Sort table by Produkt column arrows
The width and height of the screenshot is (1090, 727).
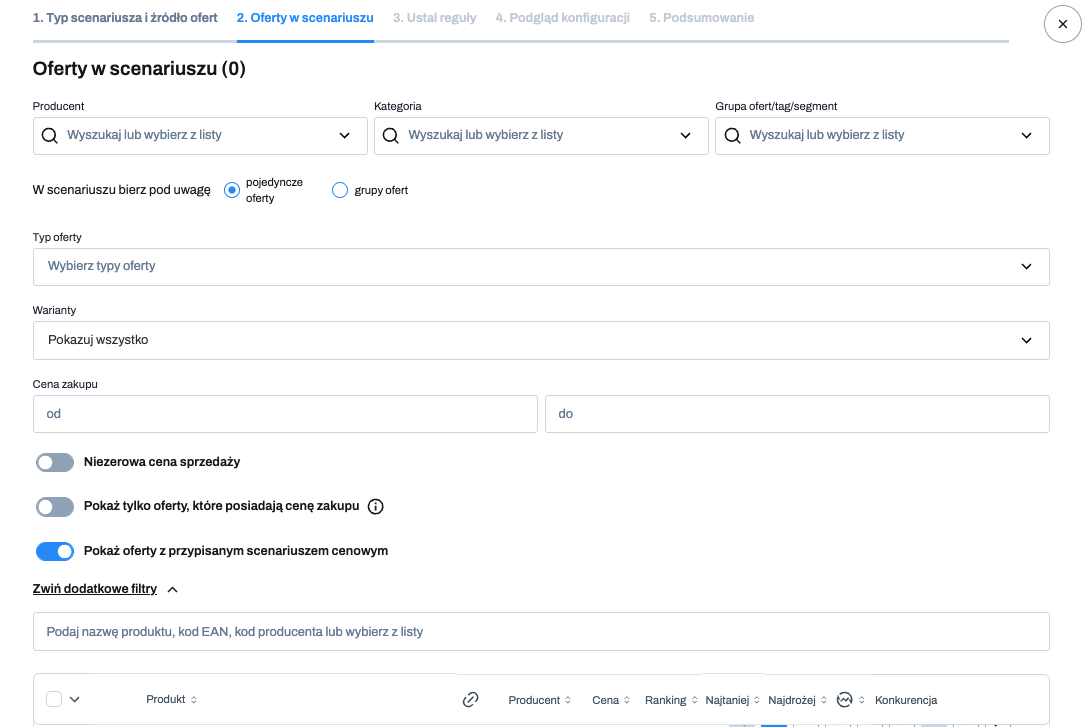click(194, 700)
